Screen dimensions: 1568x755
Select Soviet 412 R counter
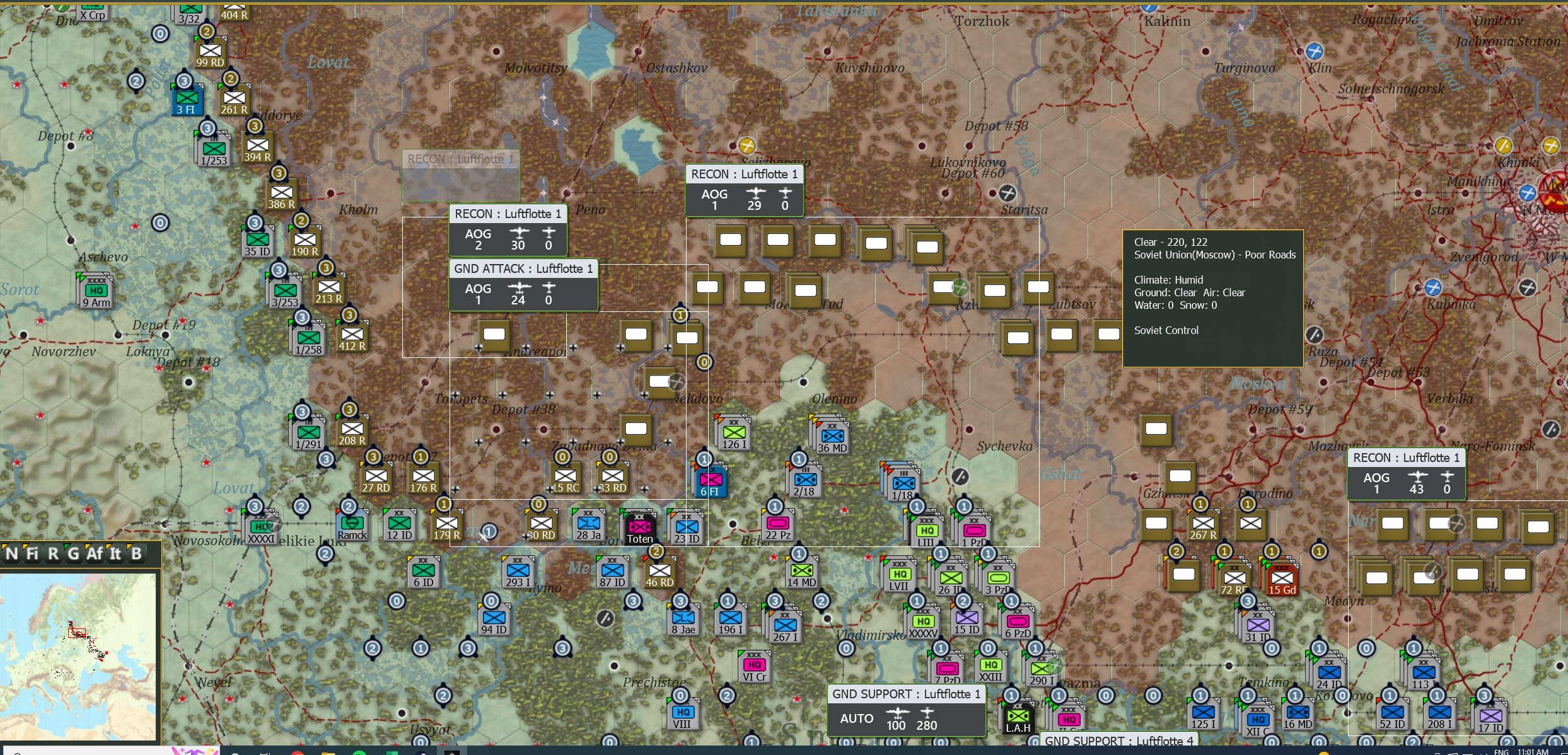click(352, 336)
